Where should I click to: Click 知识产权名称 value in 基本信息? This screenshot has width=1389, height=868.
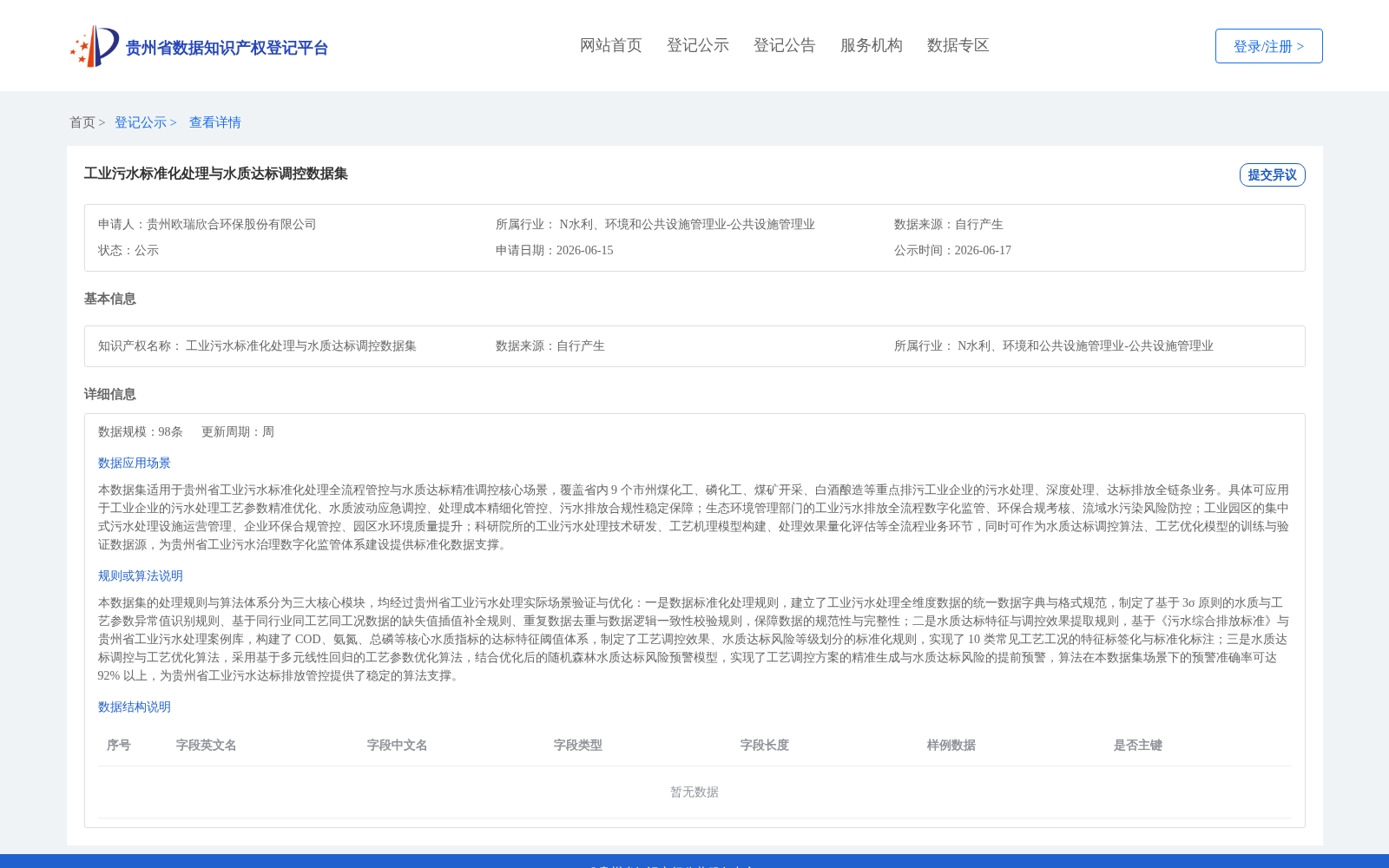301,345
